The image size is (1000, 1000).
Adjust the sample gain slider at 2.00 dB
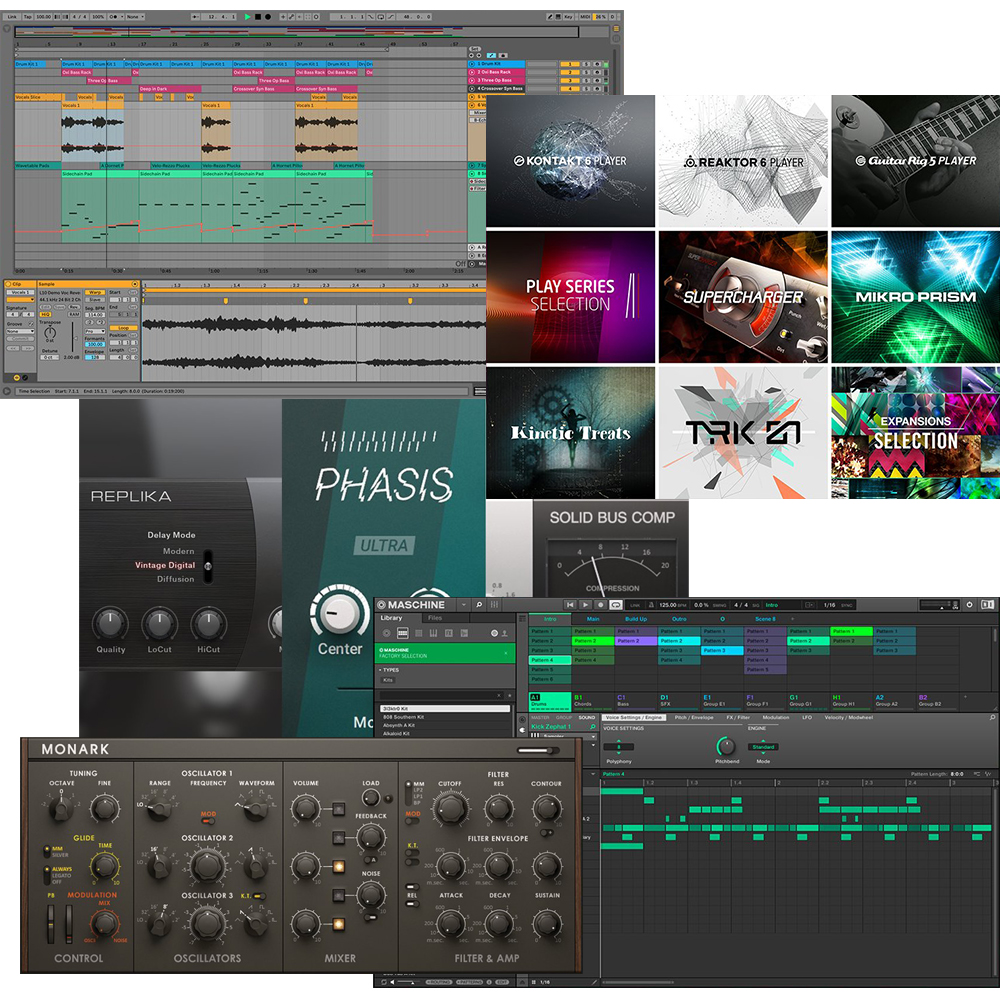pyautogui.click(x=75, y=339)
